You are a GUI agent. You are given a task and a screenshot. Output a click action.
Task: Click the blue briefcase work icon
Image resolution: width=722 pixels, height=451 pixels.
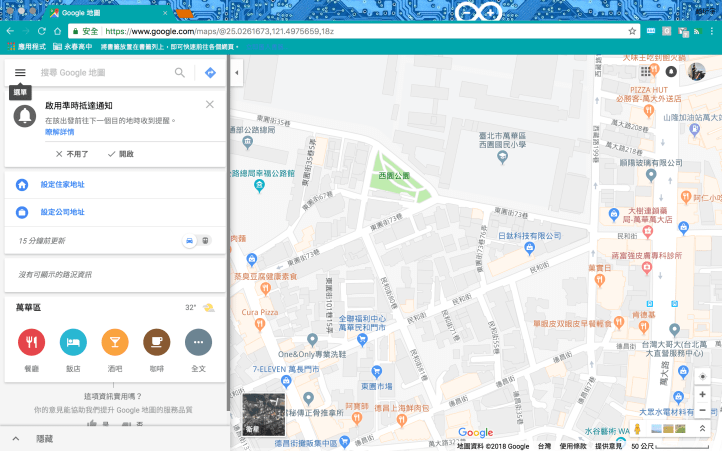coord(22,212)
